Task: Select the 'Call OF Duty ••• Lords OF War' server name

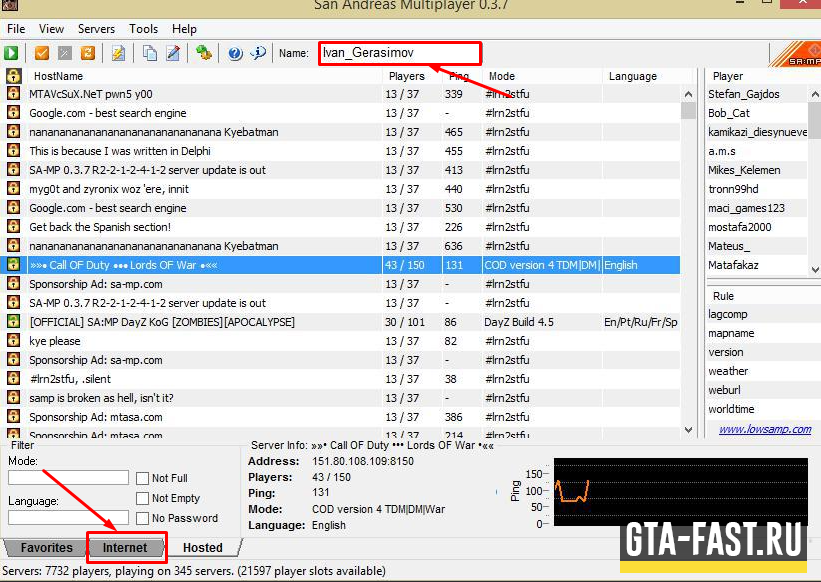Action: click(123, 265)
